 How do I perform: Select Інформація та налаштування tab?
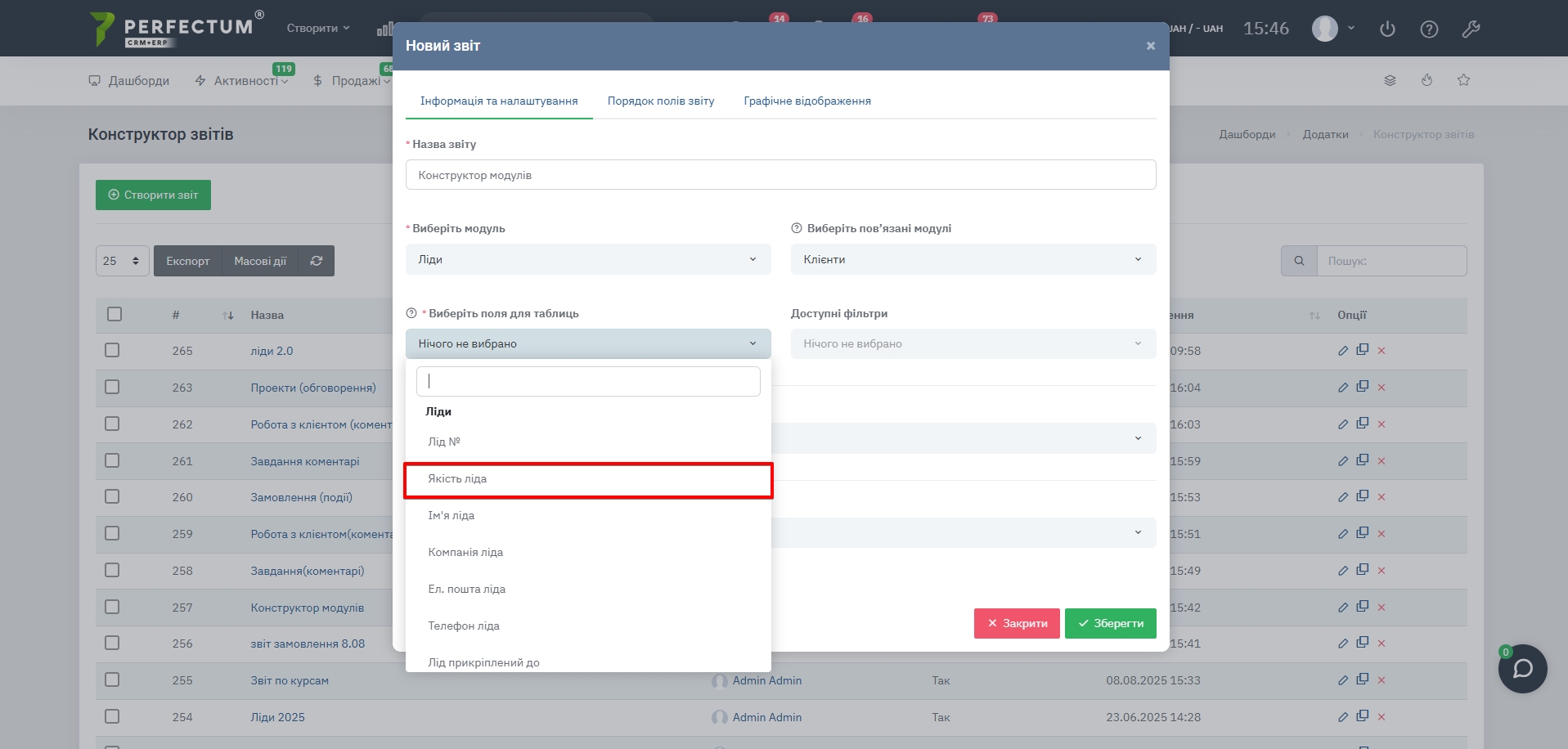(x=499, y=101)
